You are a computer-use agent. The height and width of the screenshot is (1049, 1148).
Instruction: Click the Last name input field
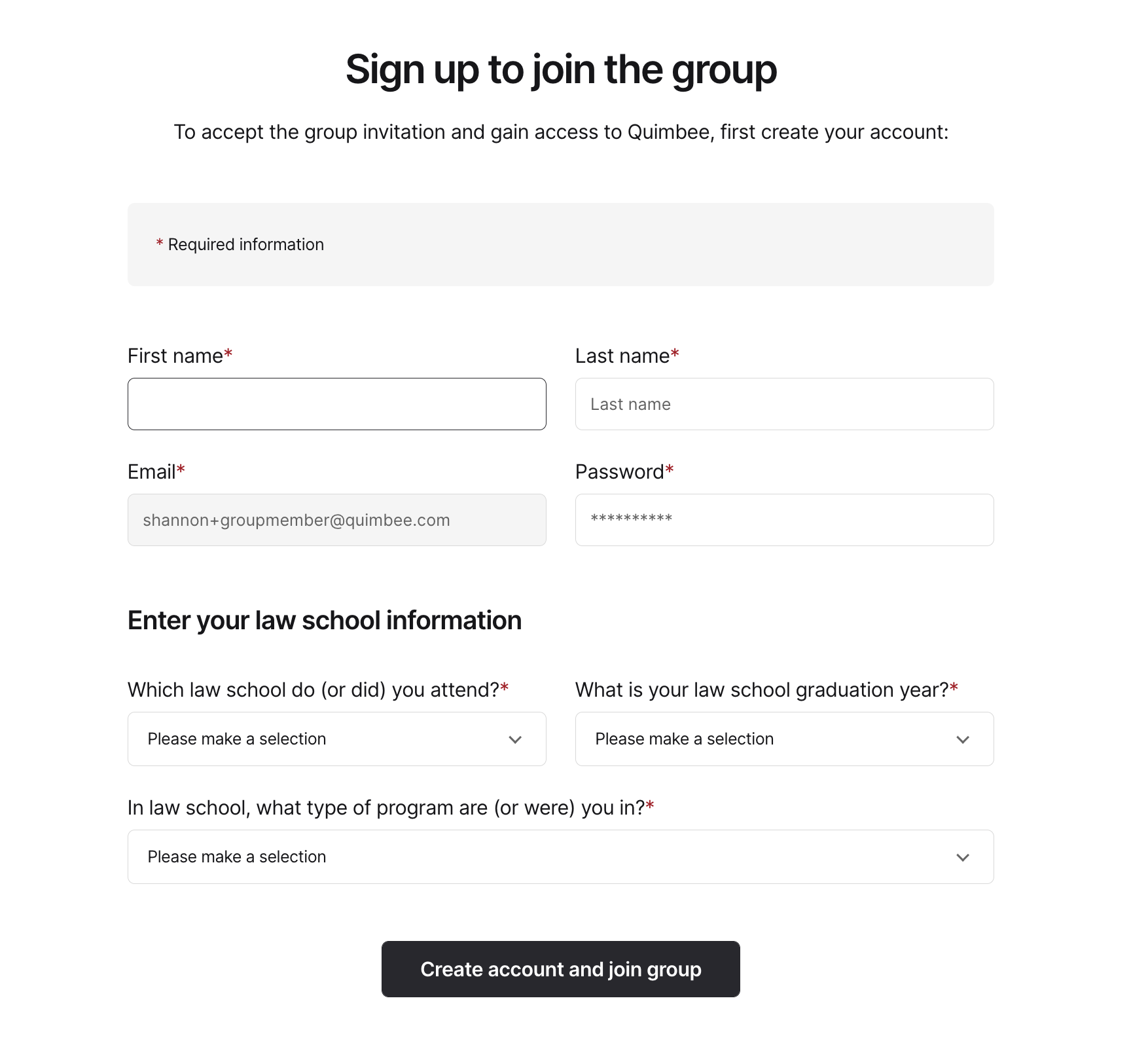click(x=783, y=403)
